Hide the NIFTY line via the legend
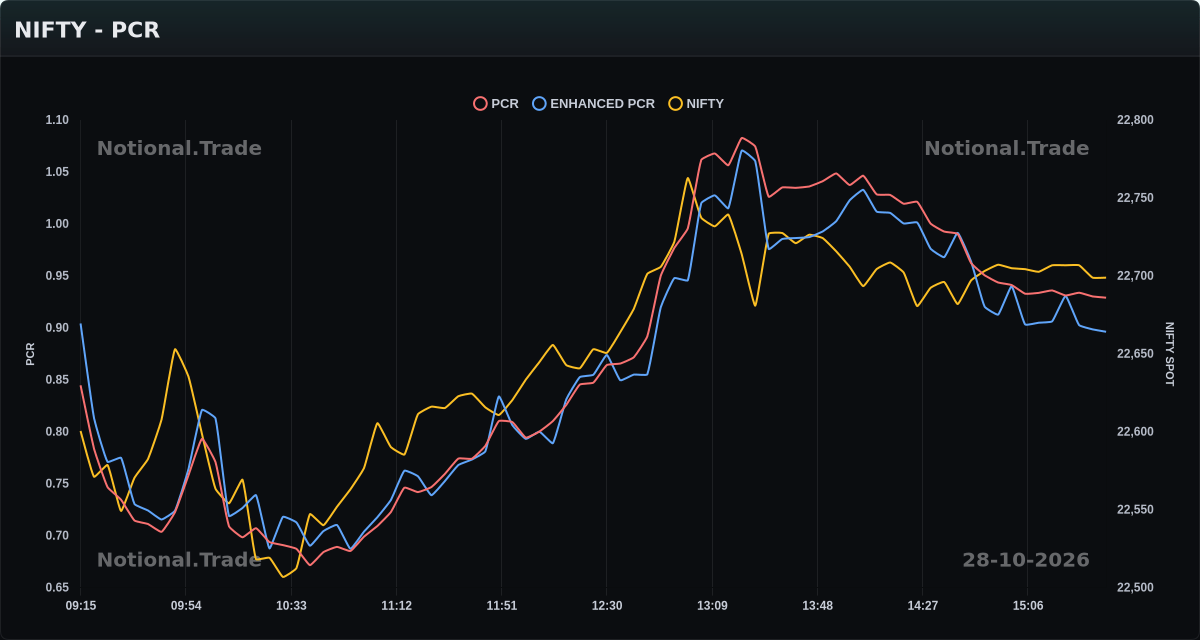Viewport: 1200px width, 640px height. pyautogui.click(x=696, y=103)
